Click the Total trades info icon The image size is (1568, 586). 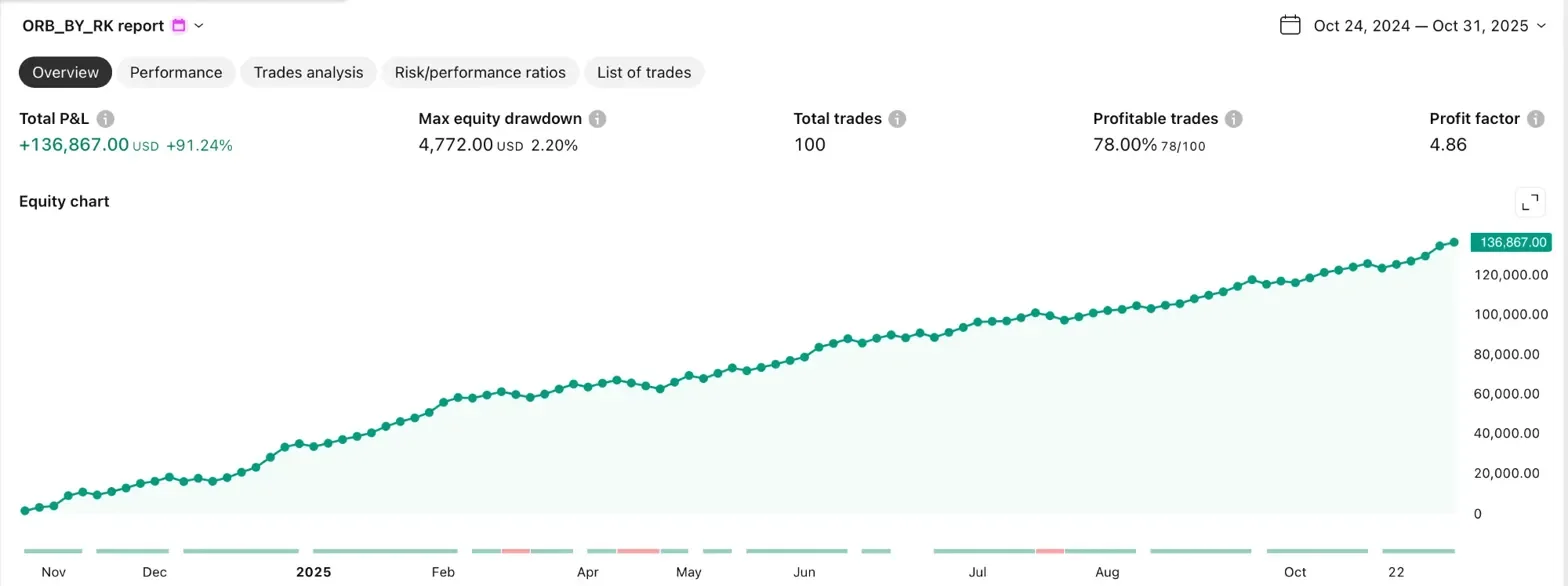pyautogui.click(x=897, y=119)
